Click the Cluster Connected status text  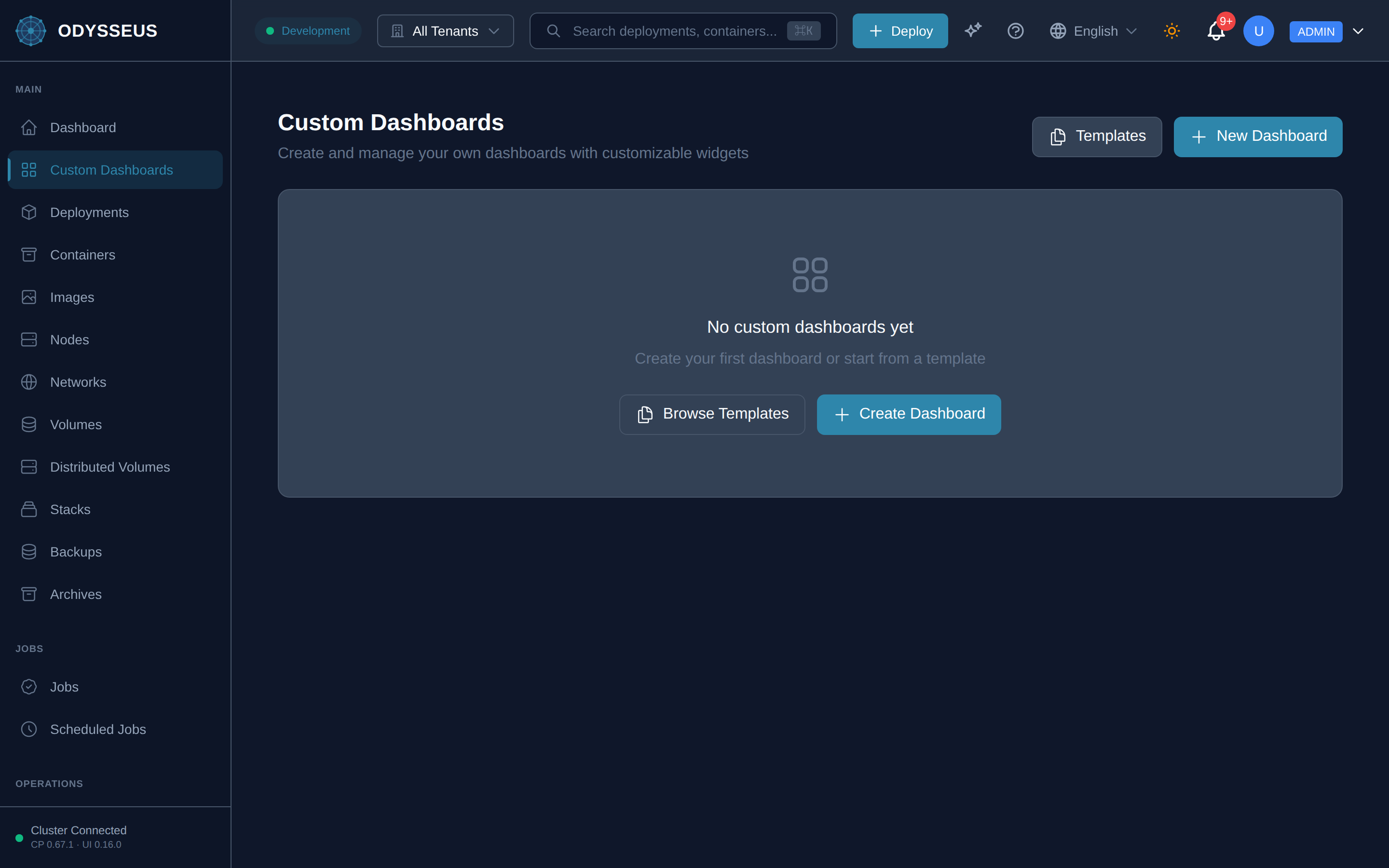point(79,830)
